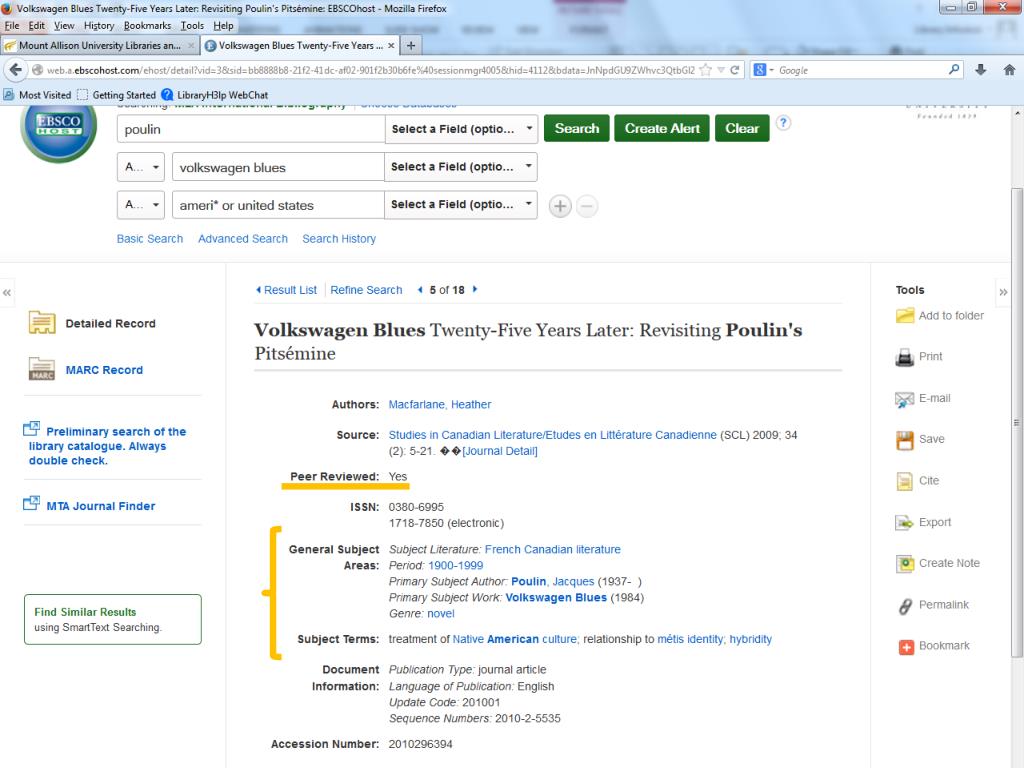1024x768 pixels.
Task: Get the Permalink via chain icon
Action: click(x=905, y=605)
